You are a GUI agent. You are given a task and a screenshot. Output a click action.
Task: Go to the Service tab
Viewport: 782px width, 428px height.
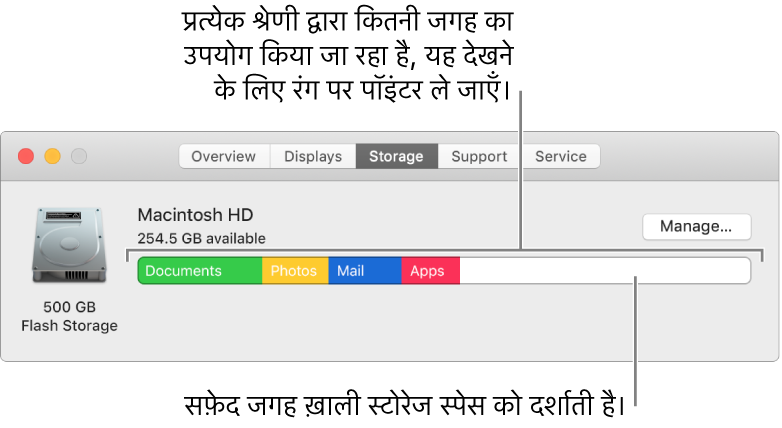(560, 156)
